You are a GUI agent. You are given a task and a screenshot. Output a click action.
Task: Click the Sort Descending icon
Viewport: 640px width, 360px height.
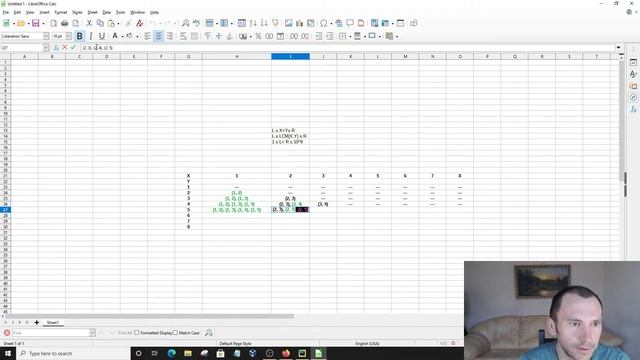[264, 23]
